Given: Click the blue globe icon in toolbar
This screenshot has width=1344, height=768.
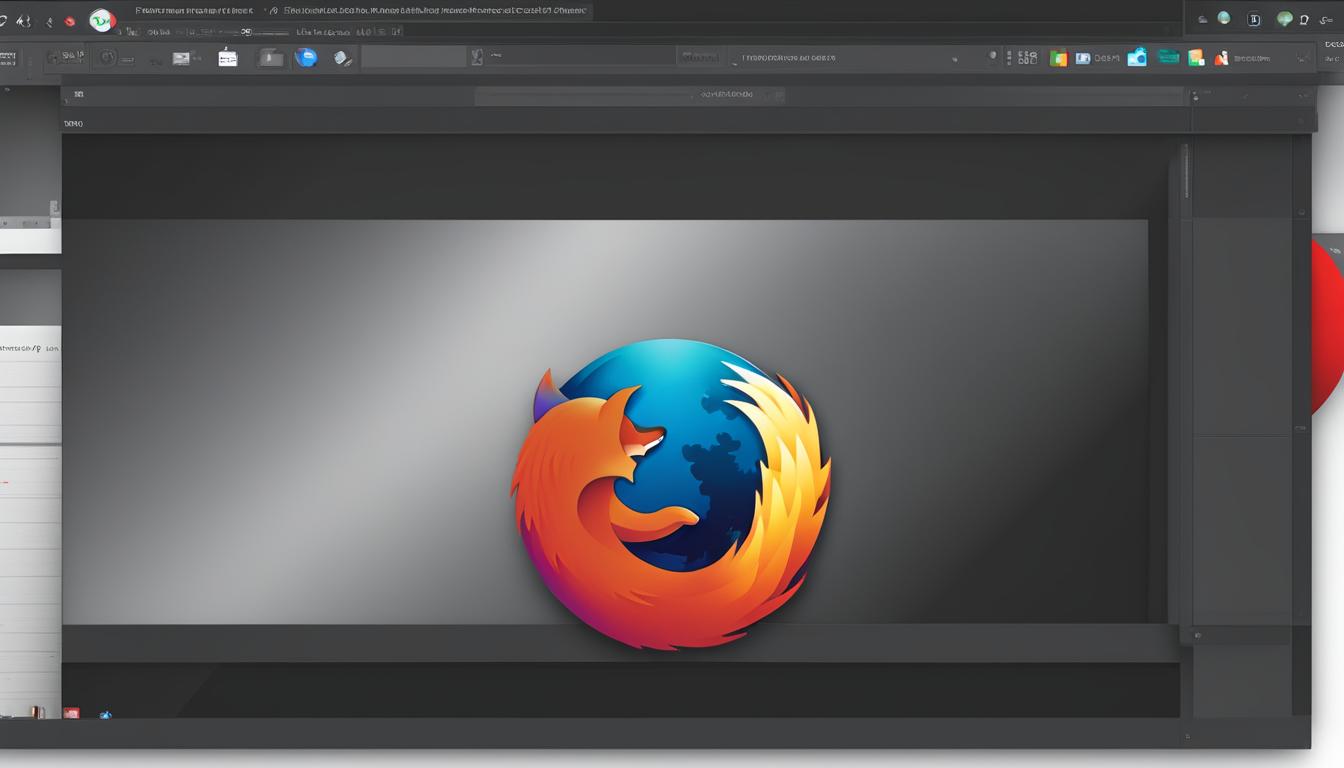Looking at the screenshot, I should click(306, 57).
